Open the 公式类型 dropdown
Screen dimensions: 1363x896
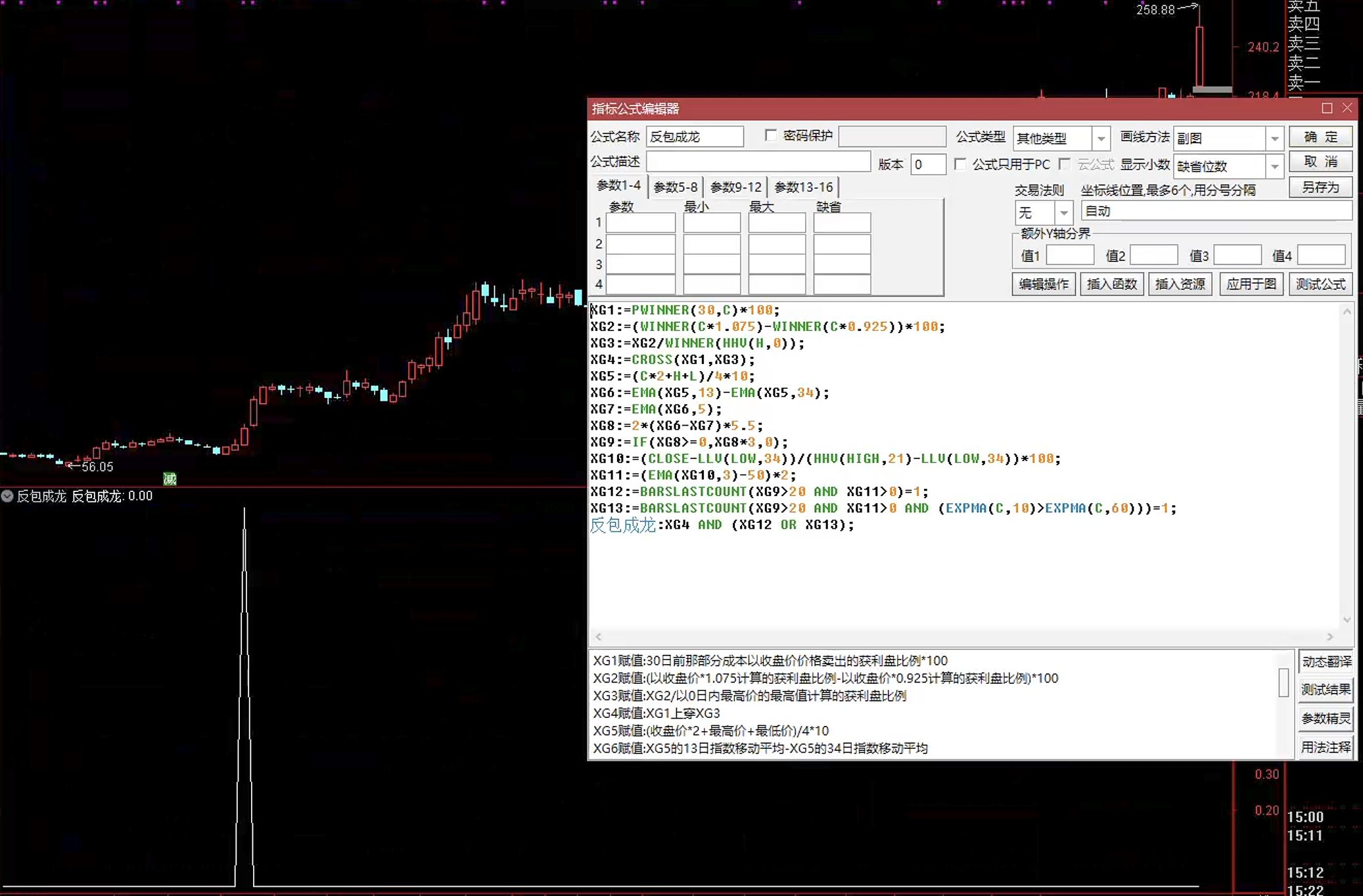(1101, 139)
